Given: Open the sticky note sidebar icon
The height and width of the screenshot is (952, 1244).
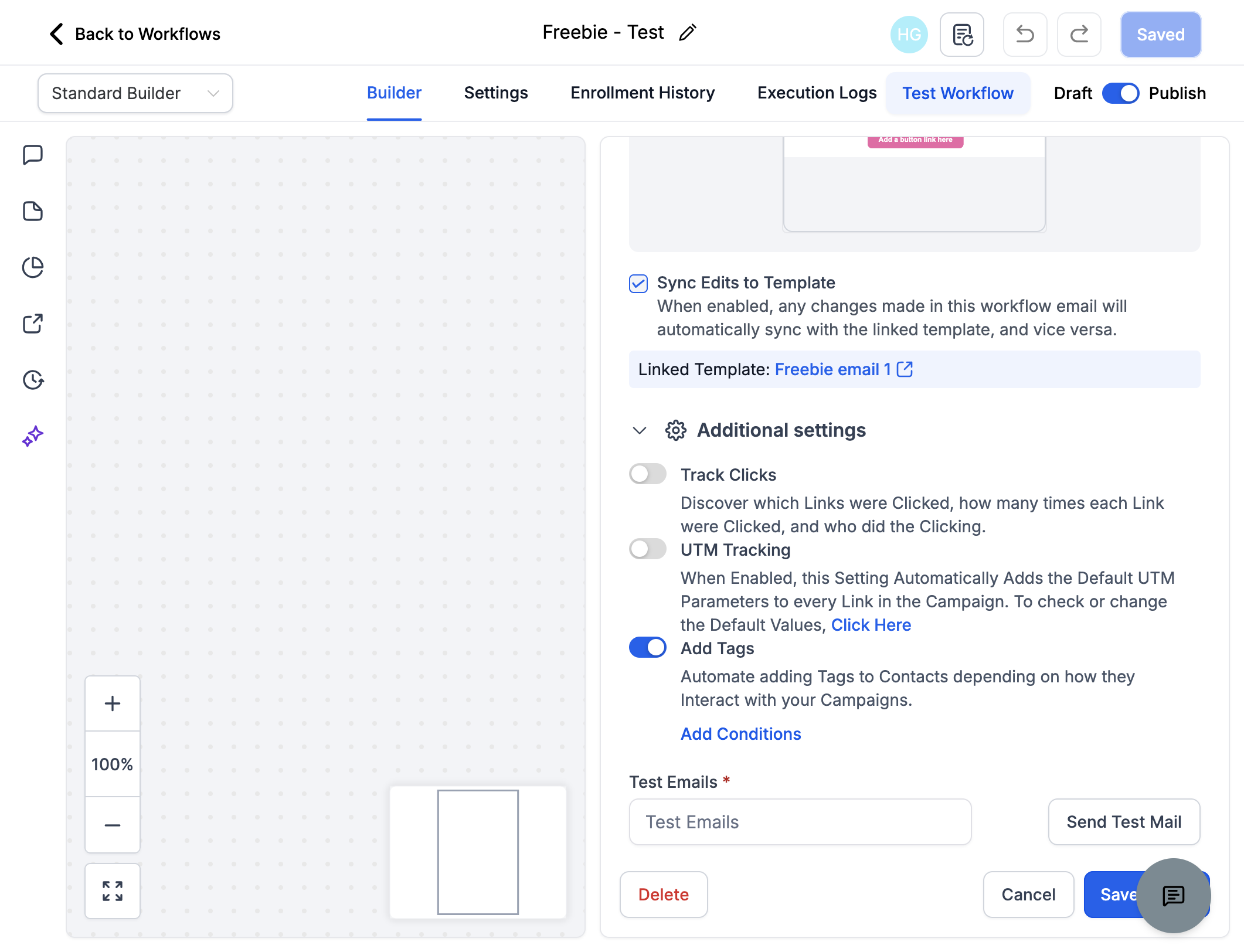Looking at the screenshot, I should coord(33,211).
